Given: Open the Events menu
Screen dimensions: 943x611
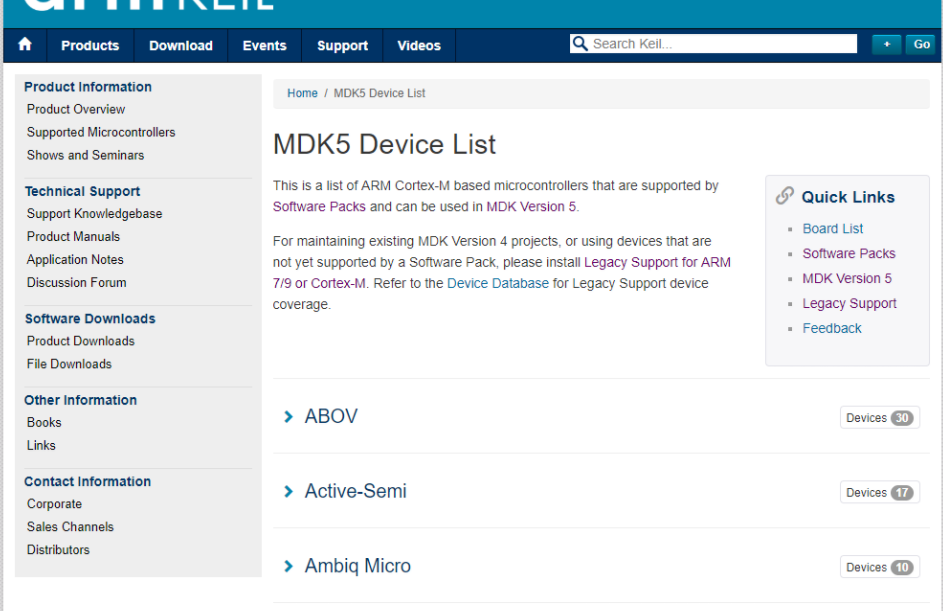Looking at the screenshot, I should tap(265, 46).
